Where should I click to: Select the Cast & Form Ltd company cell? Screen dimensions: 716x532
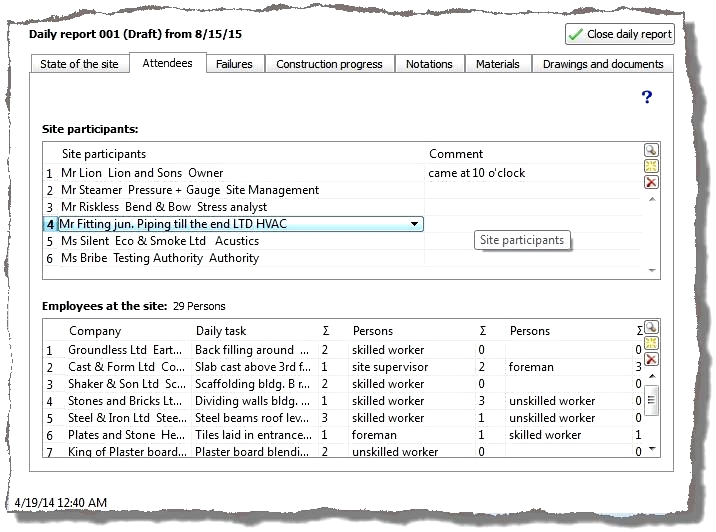[x=126, y=367]
